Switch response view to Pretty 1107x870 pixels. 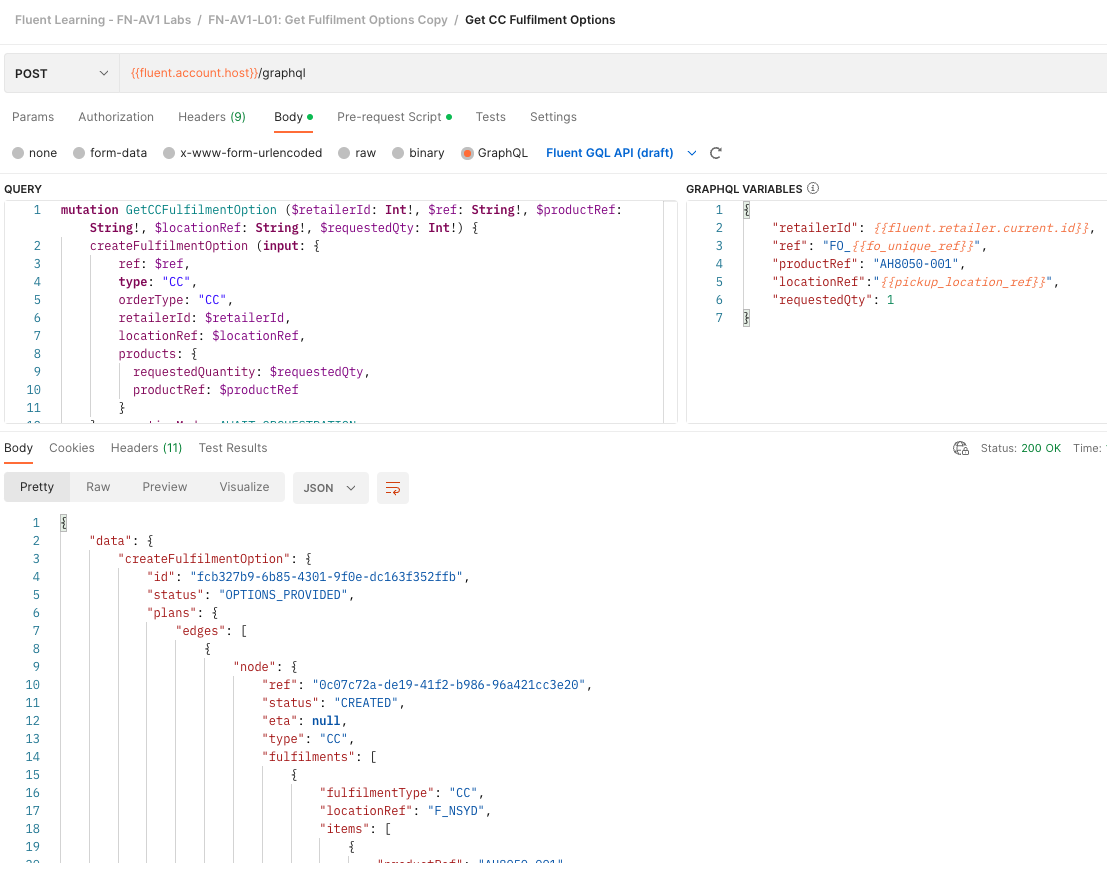[37, 487]
